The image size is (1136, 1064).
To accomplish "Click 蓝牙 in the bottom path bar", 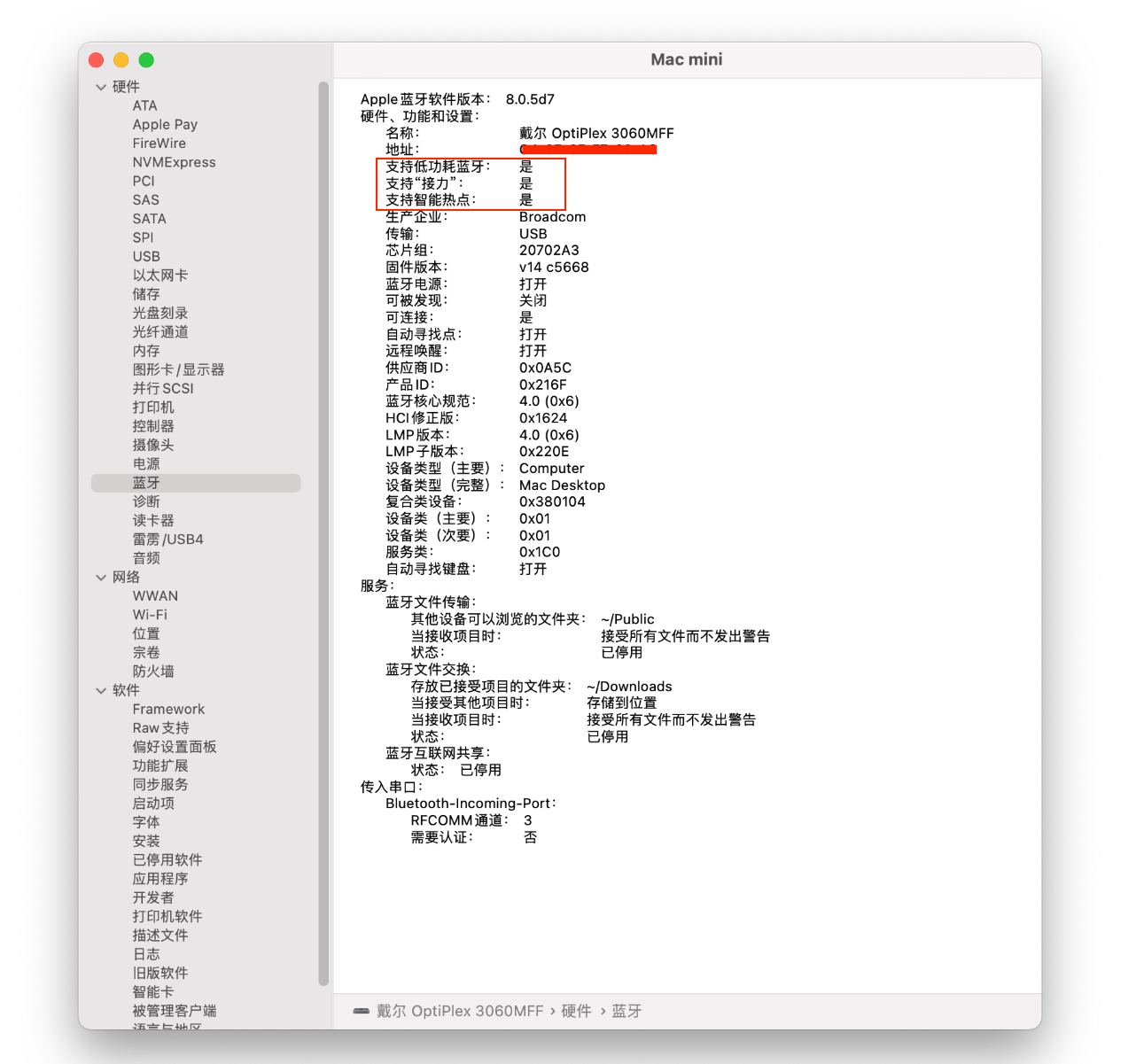I will click(626, 1011).
